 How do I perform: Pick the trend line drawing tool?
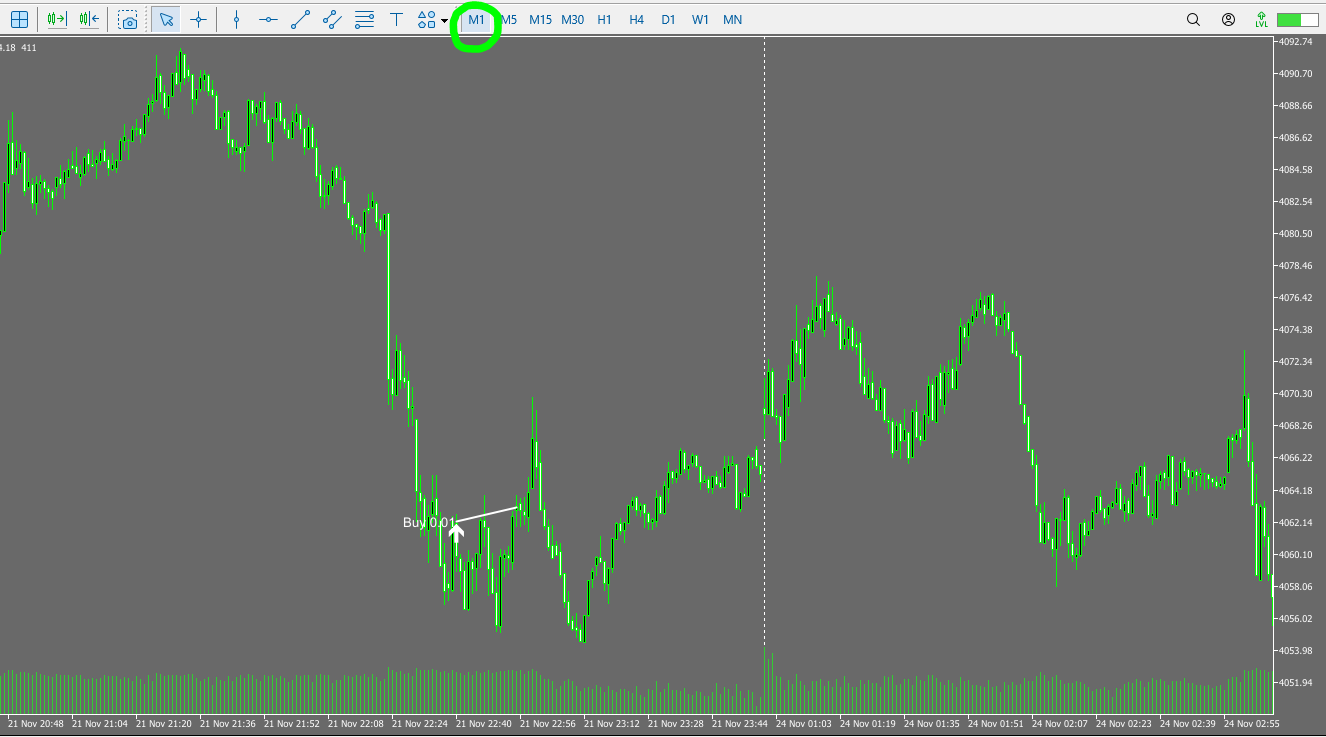(300, 19)
